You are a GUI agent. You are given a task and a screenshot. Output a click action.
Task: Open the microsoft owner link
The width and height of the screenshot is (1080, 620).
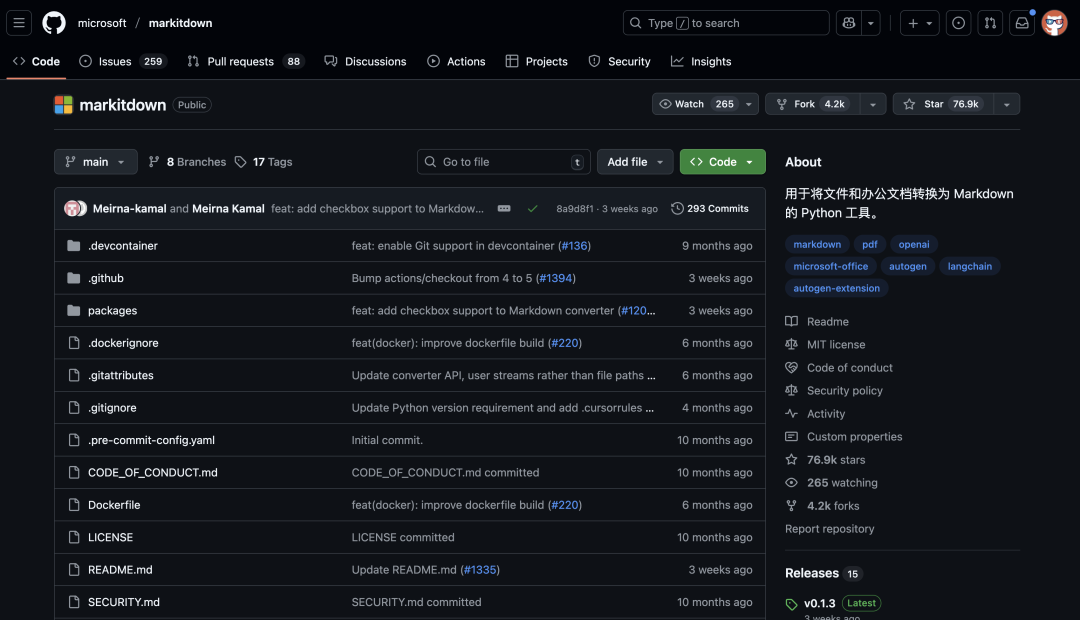click(x=102, y=23)
